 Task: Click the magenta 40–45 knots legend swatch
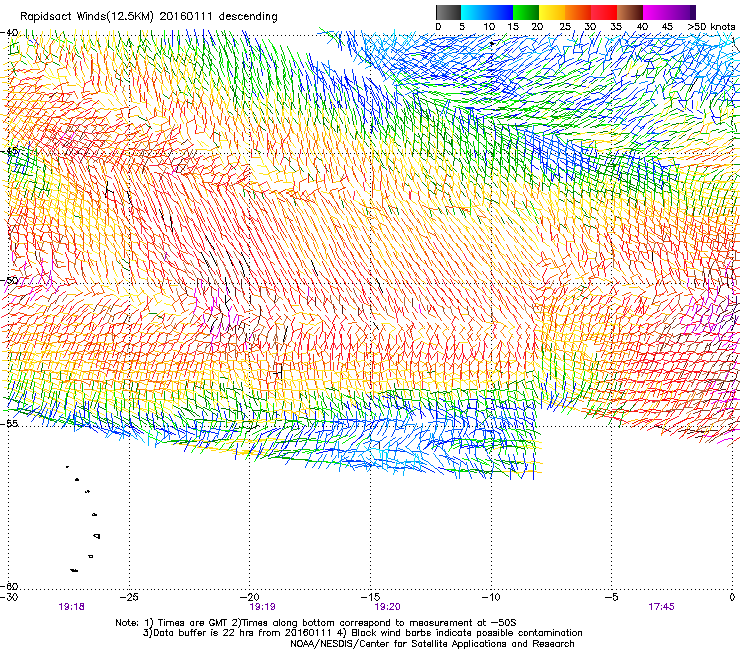(656, 12)
